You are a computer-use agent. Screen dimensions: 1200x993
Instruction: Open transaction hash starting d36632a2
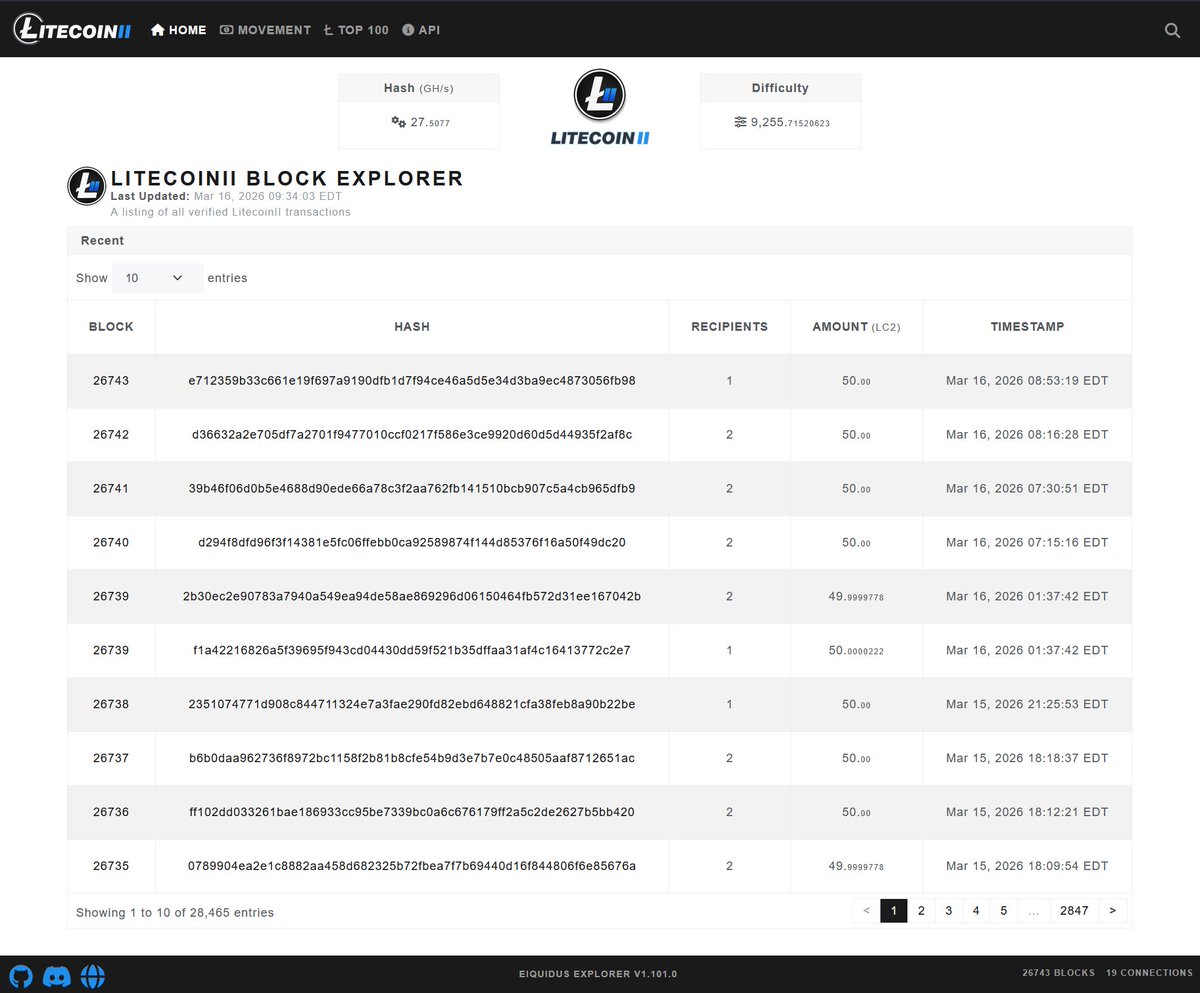coord(412,435)
